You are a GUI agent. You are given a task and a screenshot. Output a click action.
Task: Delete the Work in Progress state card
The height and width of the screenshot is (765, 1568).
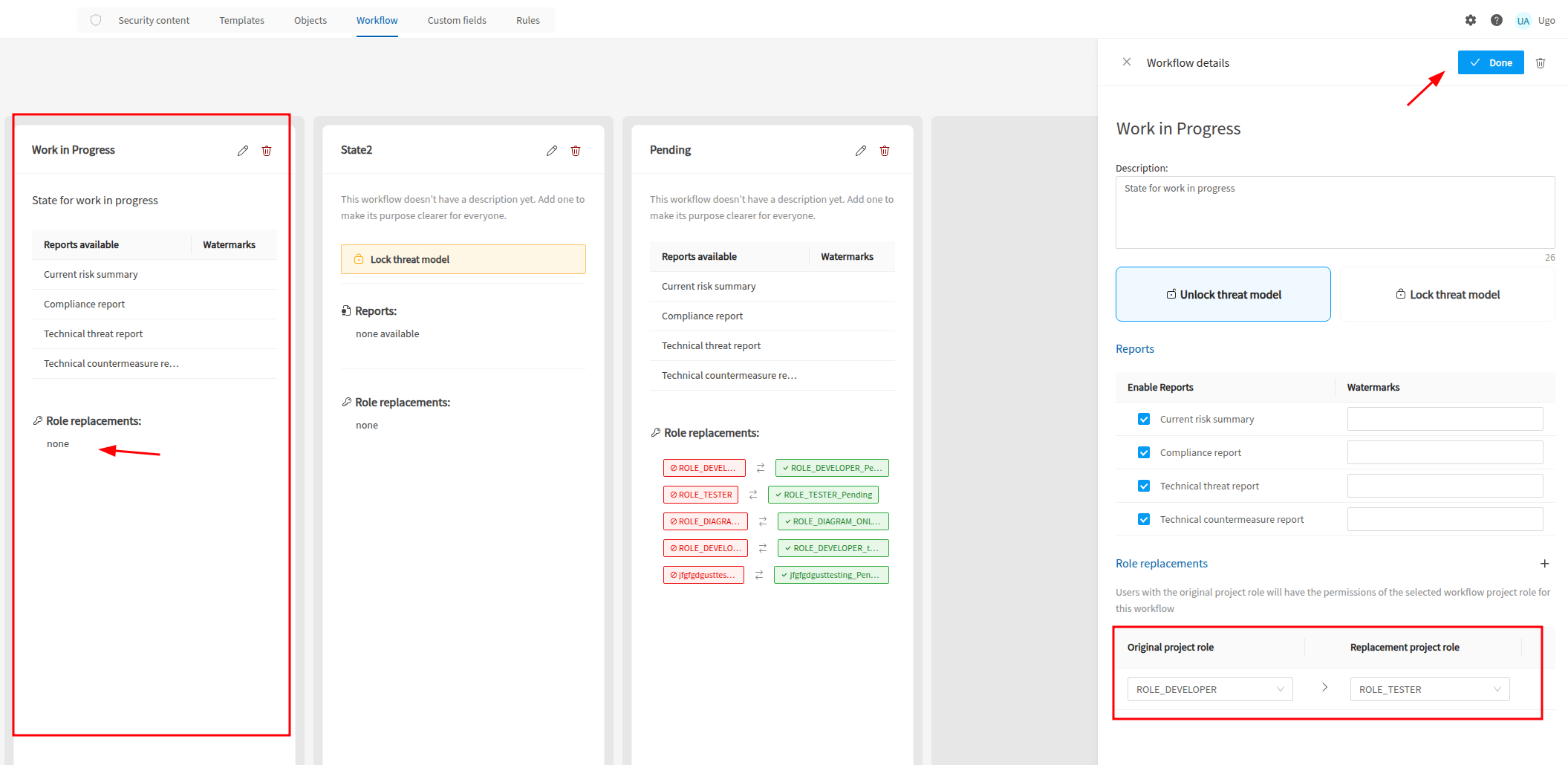tap(267, 151)
